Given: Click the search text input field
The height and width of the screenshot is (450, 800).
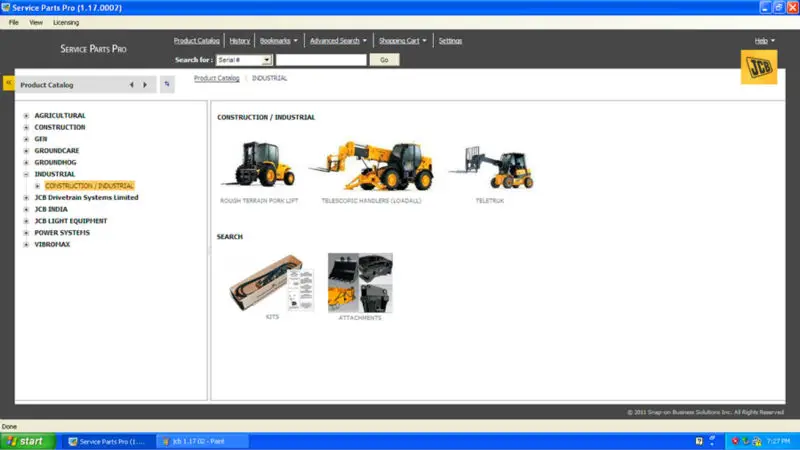Looking at the screenshot, I should (x=321, y=60).
